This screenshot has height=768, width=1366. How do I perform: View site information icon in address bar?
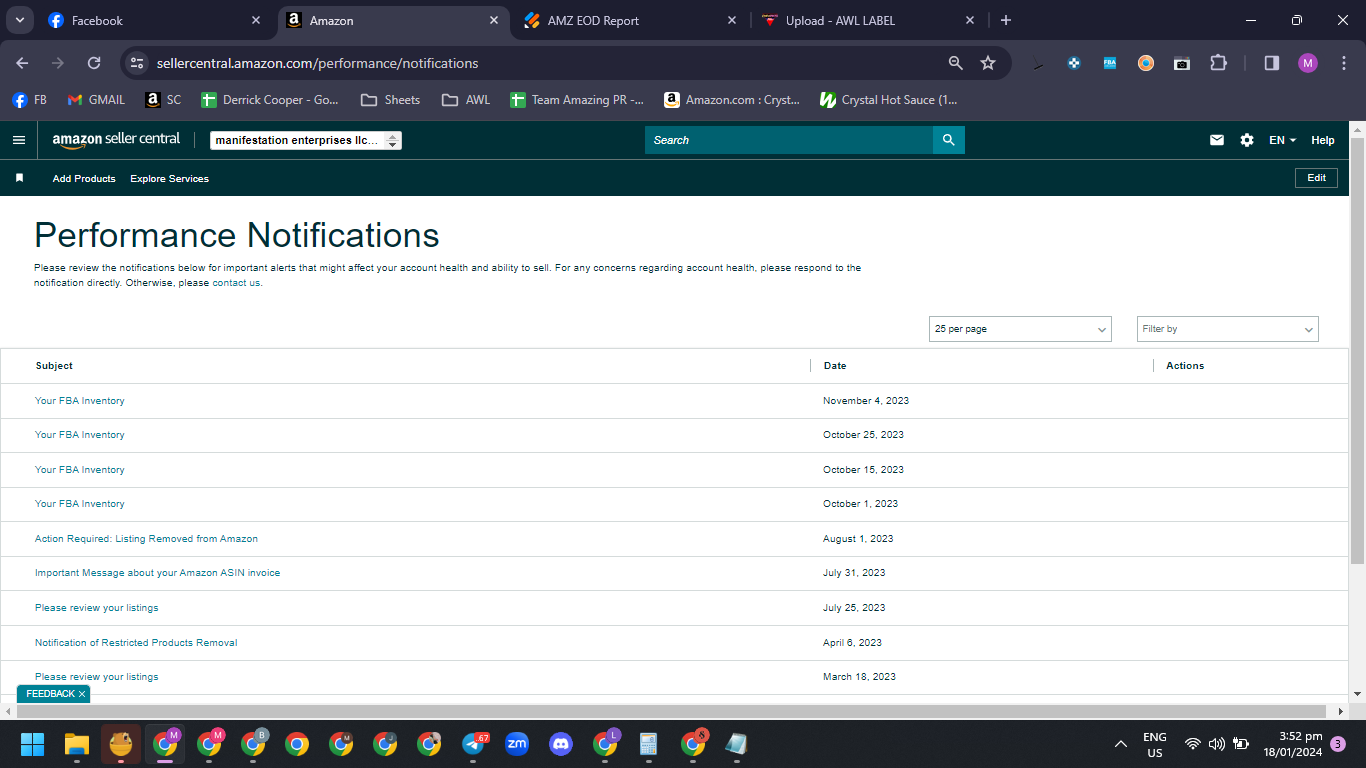pos(138,63)
